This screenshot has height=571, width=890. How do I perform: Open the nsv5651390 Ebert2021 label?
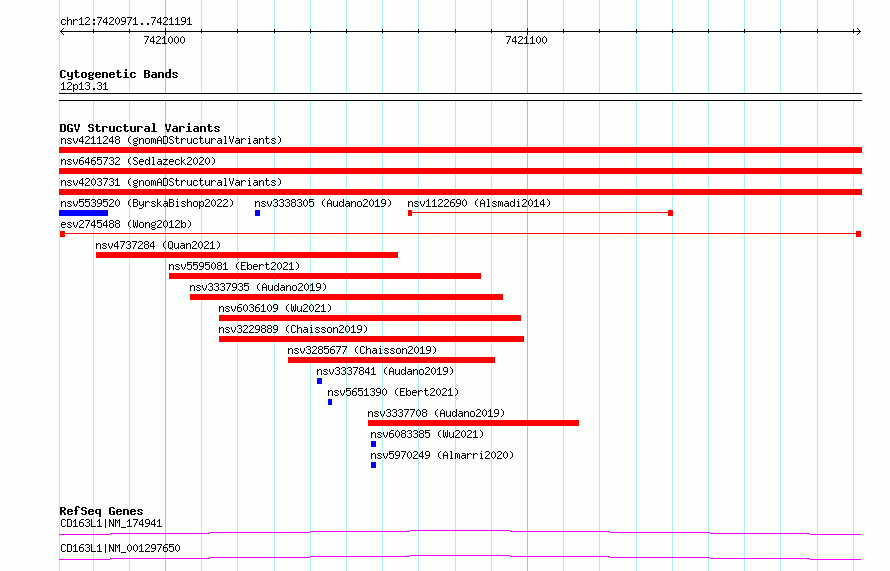pyautogui.click(x=393, y=392)
